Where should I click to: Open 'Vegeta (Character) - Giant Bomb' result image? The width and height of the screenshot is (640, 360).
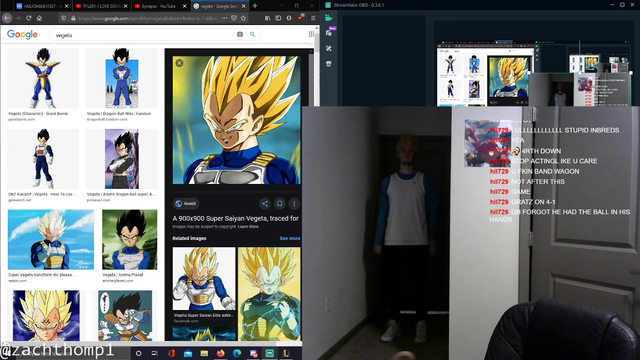point(43,78)
